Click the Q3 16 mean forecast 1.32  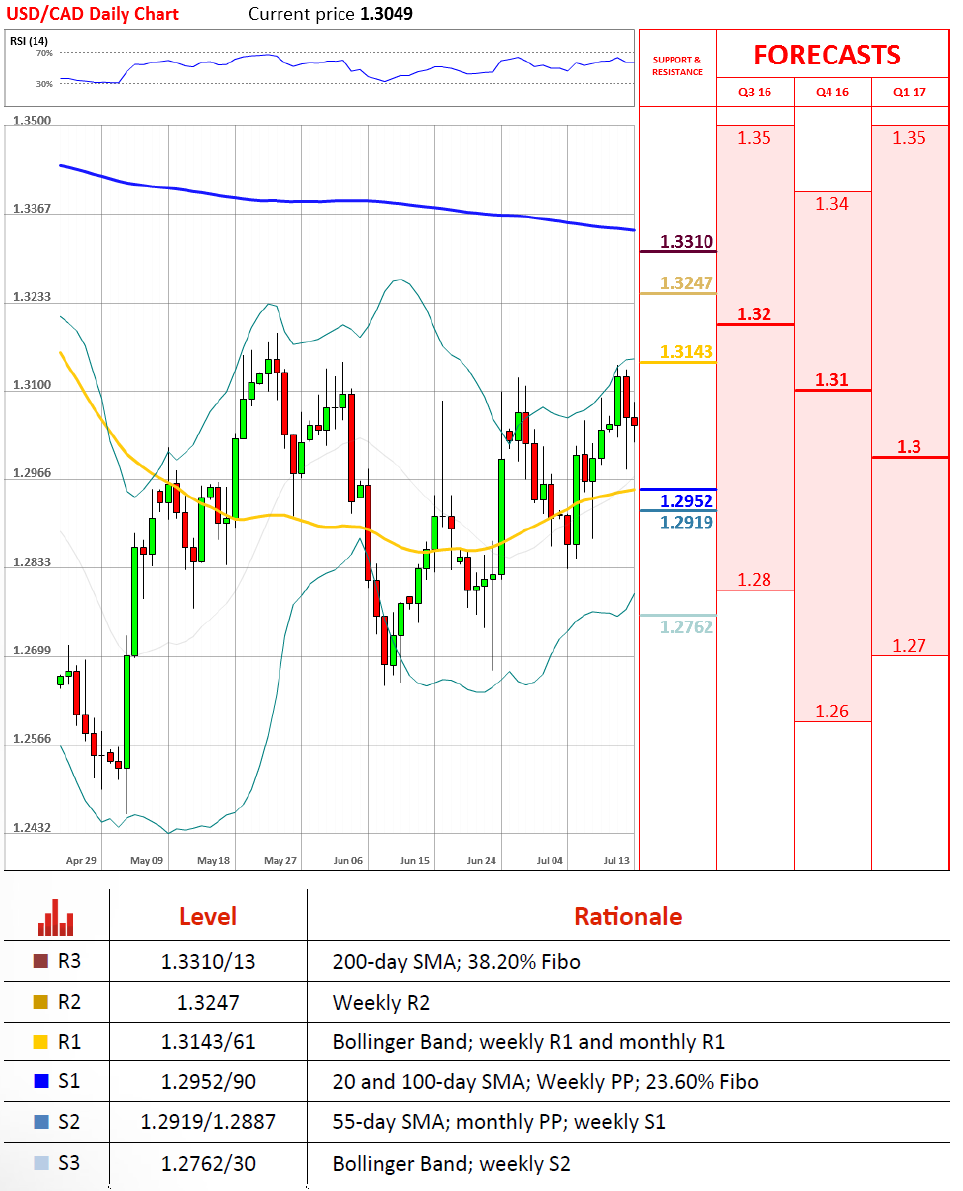tap(754, 314)
